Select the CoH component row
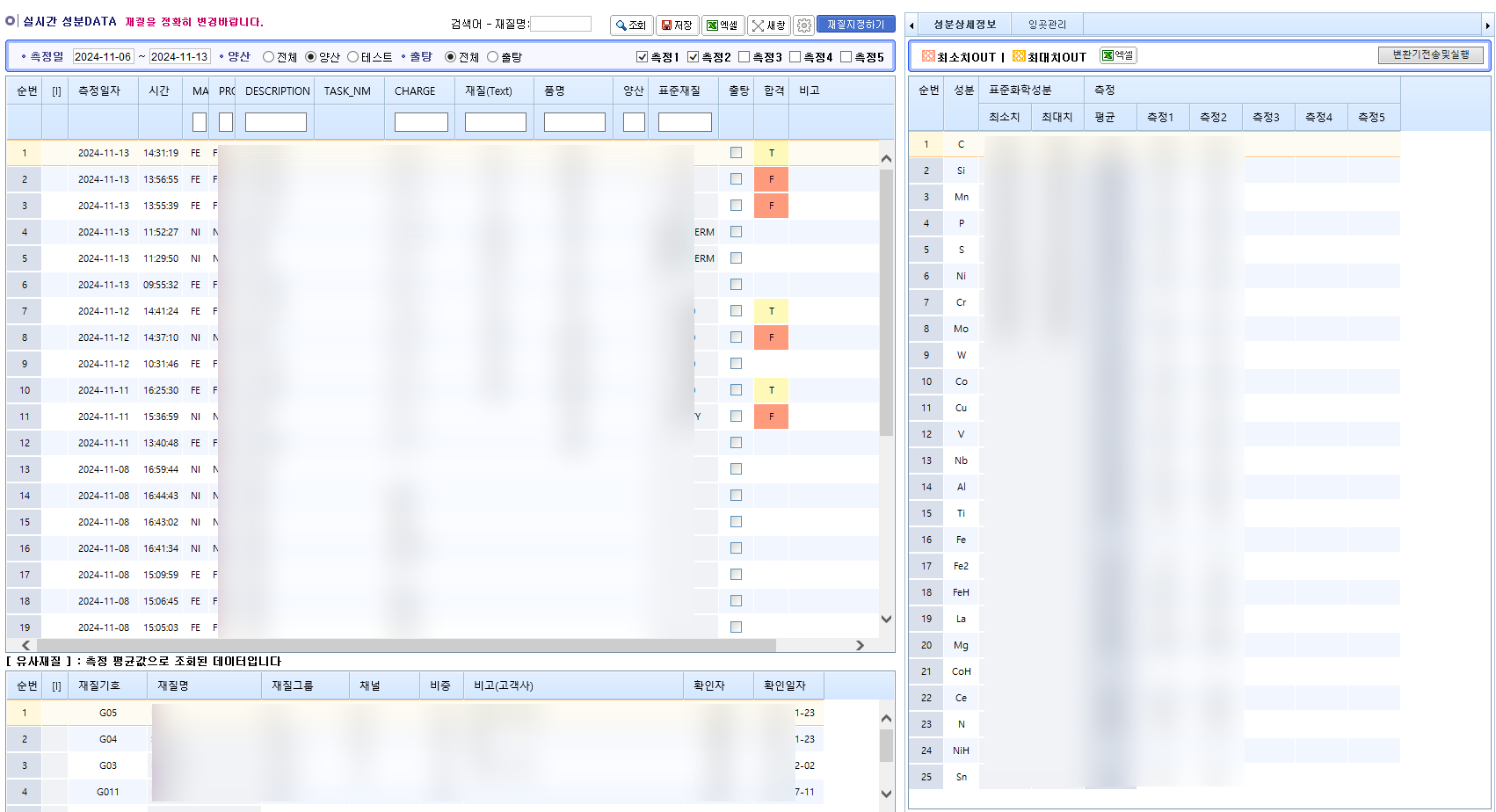The height and width of the screenshot is (812, 1496). pos(1154,671)
